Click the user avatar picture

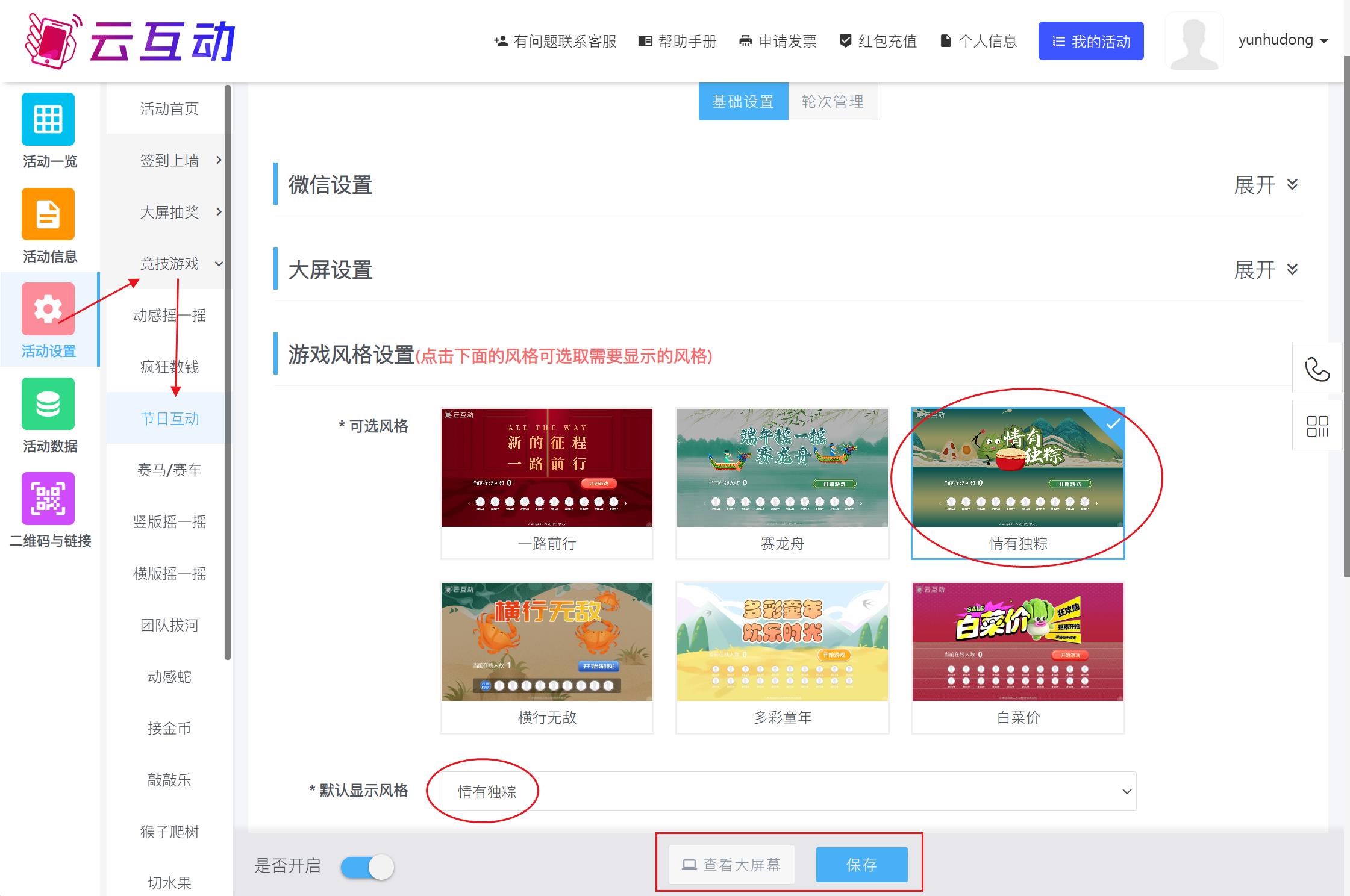click(1193, 41)
